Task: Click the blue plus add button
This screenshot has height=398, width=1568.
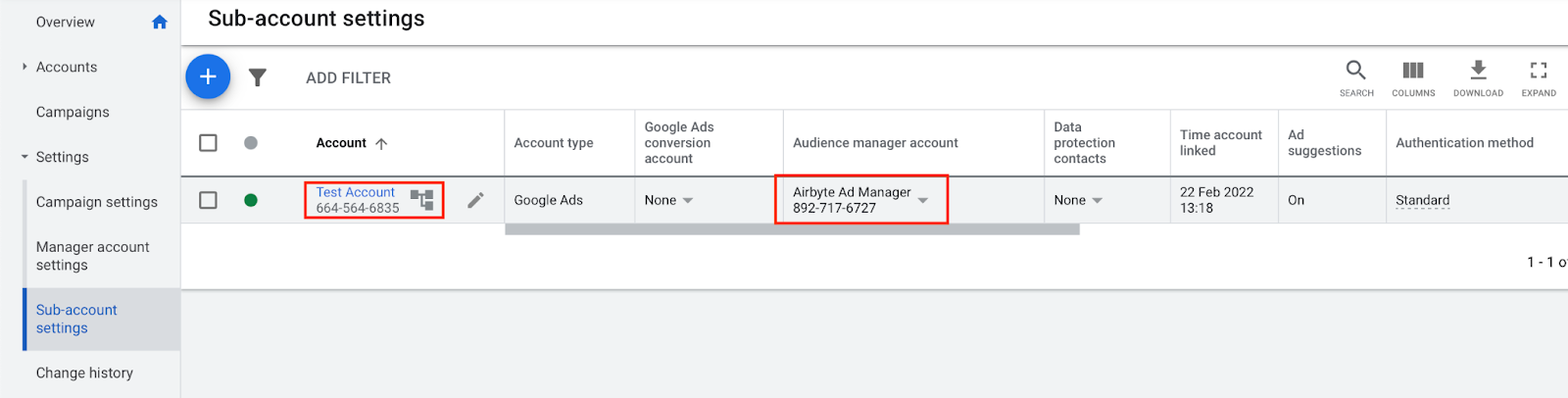Action: coord(208,77)
